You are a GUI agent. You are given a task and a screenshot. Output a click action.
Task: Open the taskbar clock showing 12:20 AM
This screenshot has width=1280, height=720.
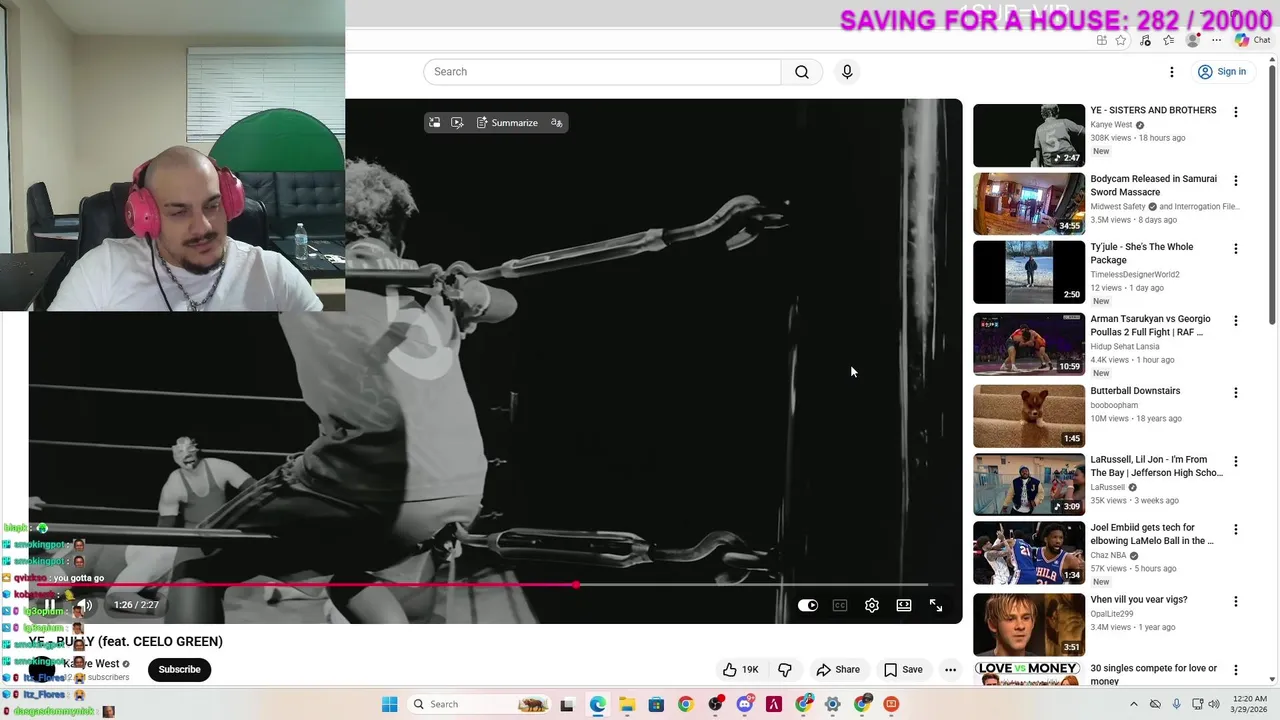tap(1248, 704)
